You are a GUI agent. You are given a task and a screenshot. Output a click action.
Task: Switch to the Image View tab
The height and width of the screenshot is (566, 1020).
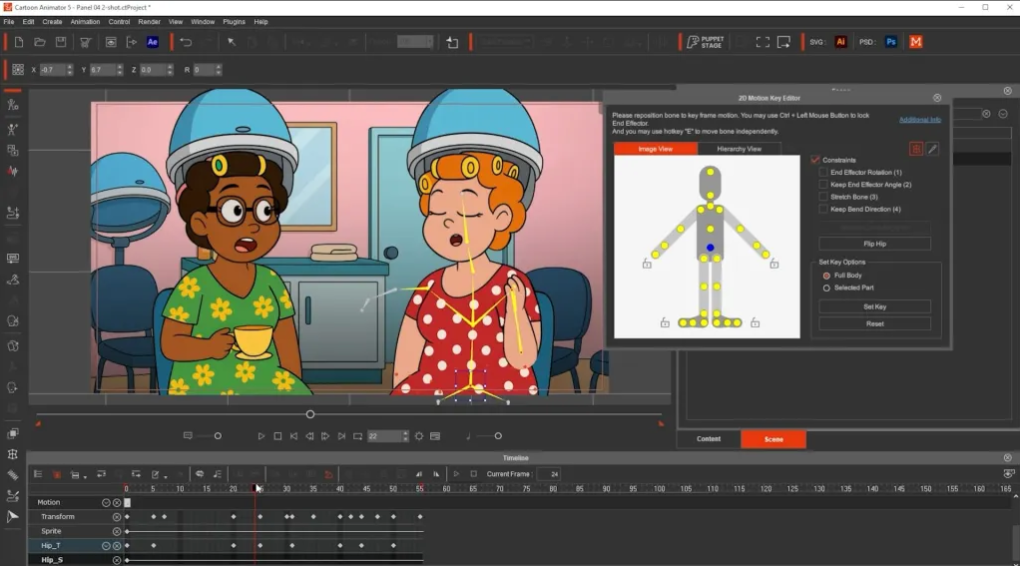[x=655, y=149]
